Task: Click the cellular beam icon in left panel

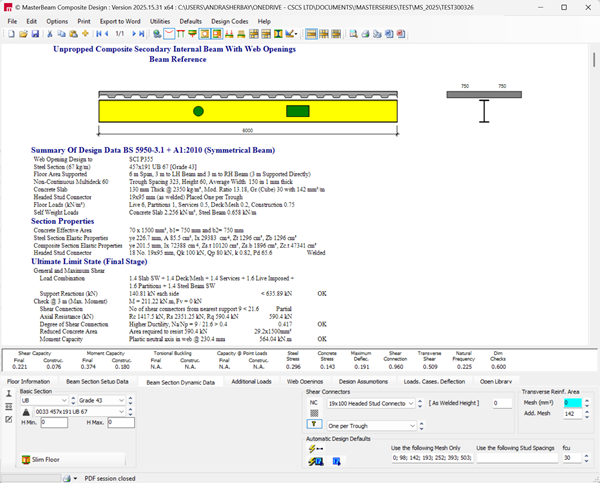Action: pos(9,406)
